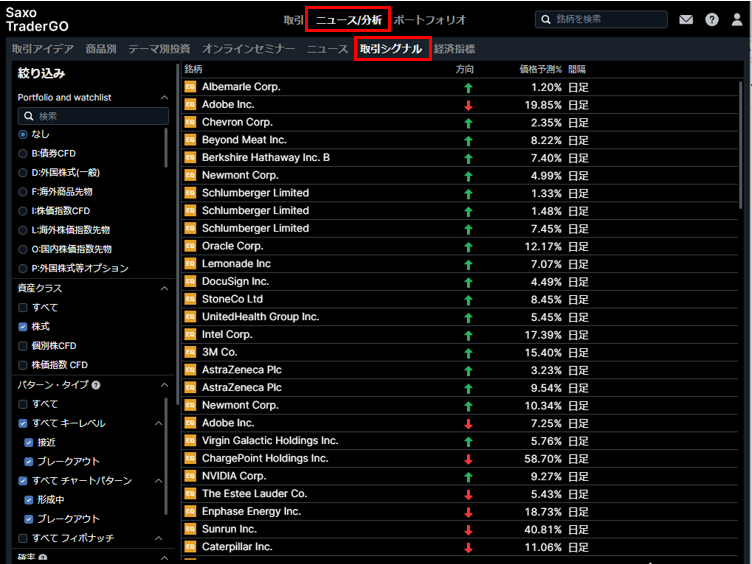Viewport: 752px width, 564px height.
Task: Select the D:外国株式(一般) radio option
Action: coord(23,173)
